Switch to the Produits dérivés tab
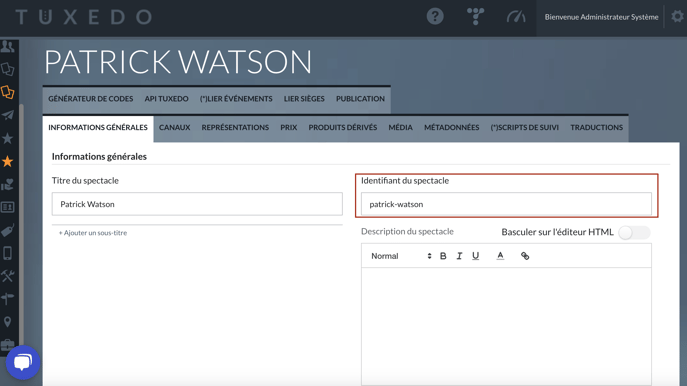Screen dimensions: 687x386 (x=343, y=127)
